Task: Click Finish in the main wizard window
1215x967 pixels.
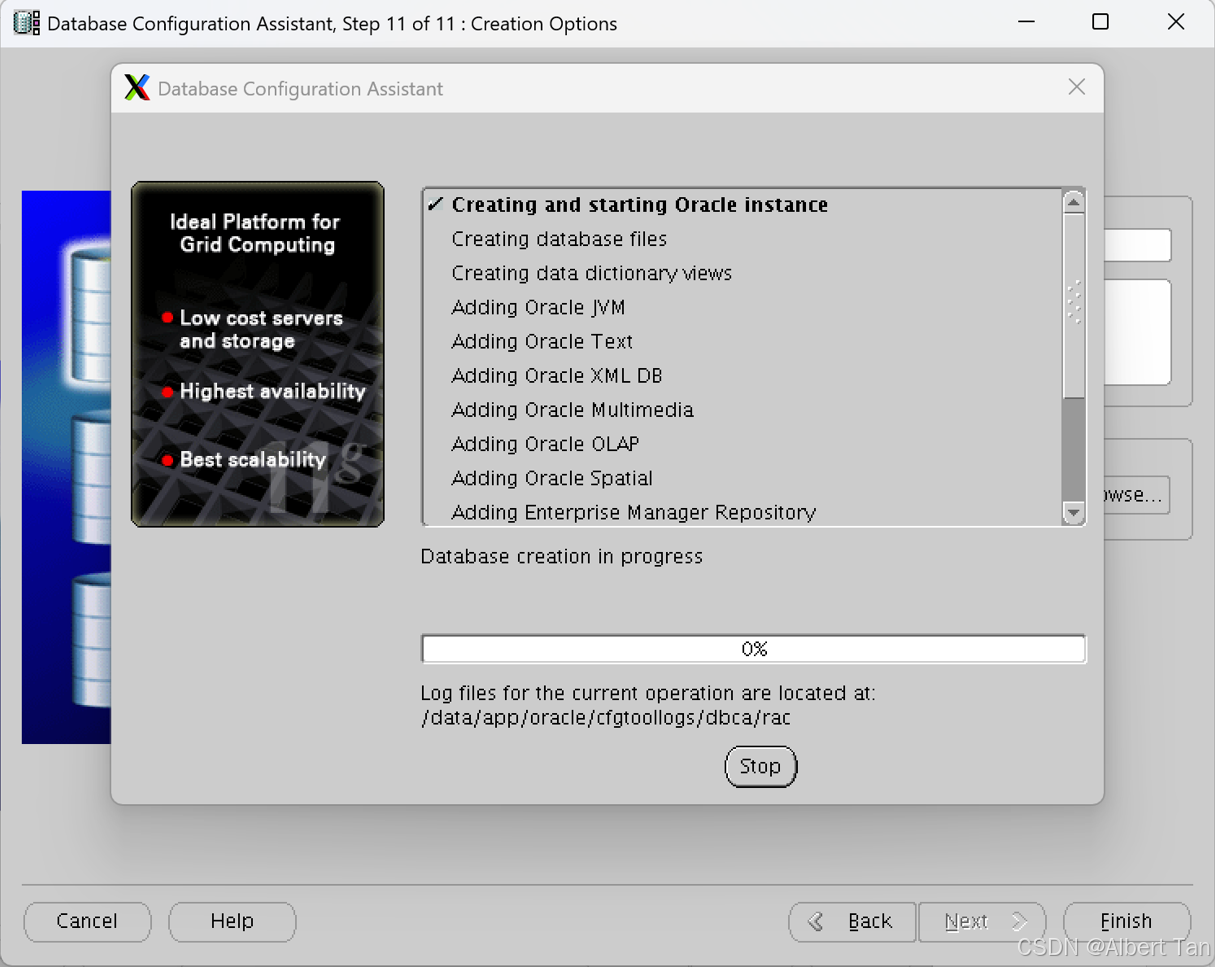Action: [x=1127, y=921]
